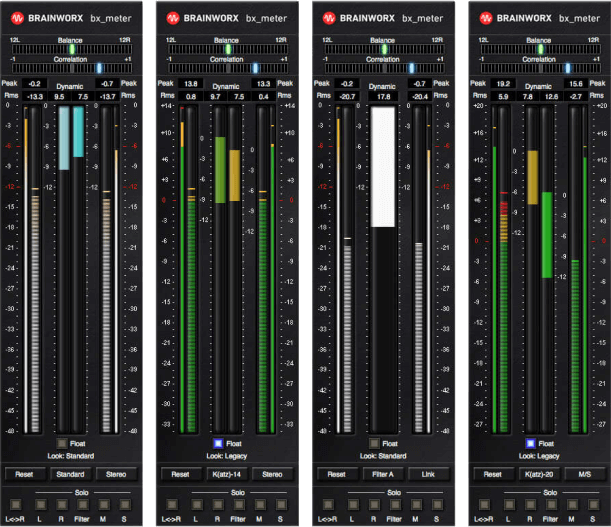The height and width of the screenshot is (527, 611).
Task: Solo S in the K(atz)-14 meter
Action: (x=281, y=504)
